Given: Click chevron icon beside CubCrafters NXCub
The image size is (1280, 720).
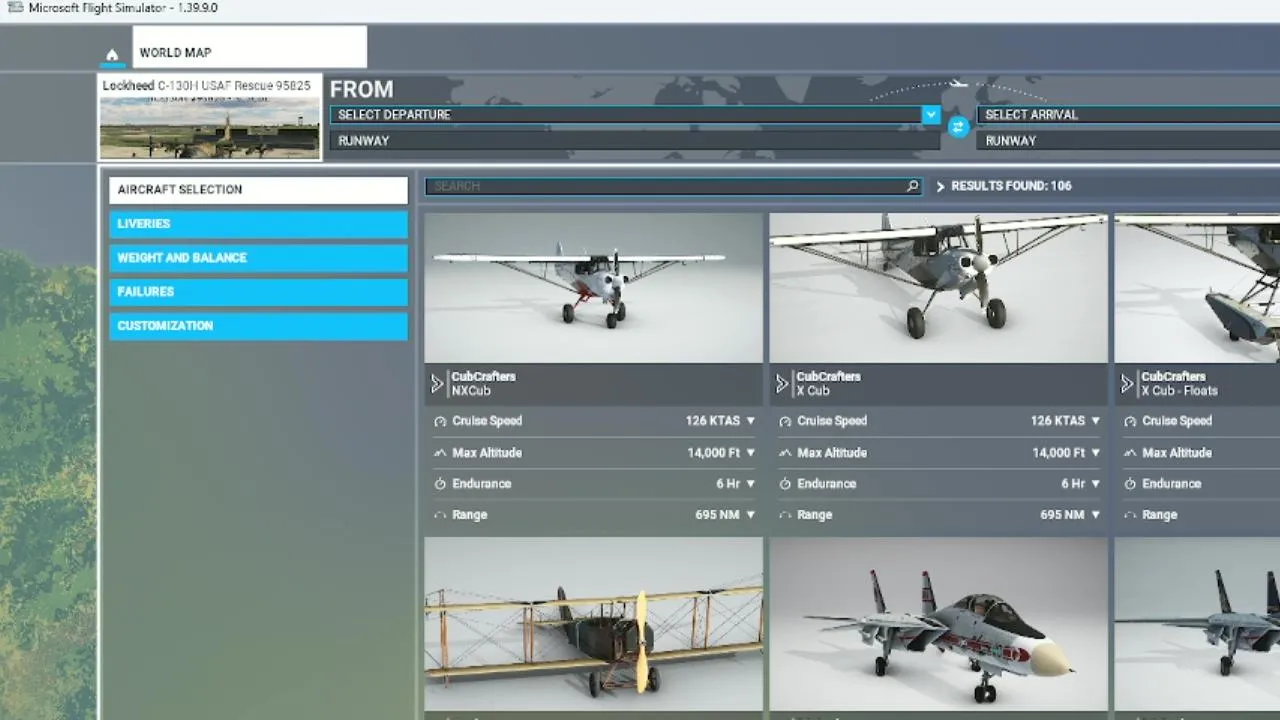Looking at the screenshot, I should tap(437, 384).
